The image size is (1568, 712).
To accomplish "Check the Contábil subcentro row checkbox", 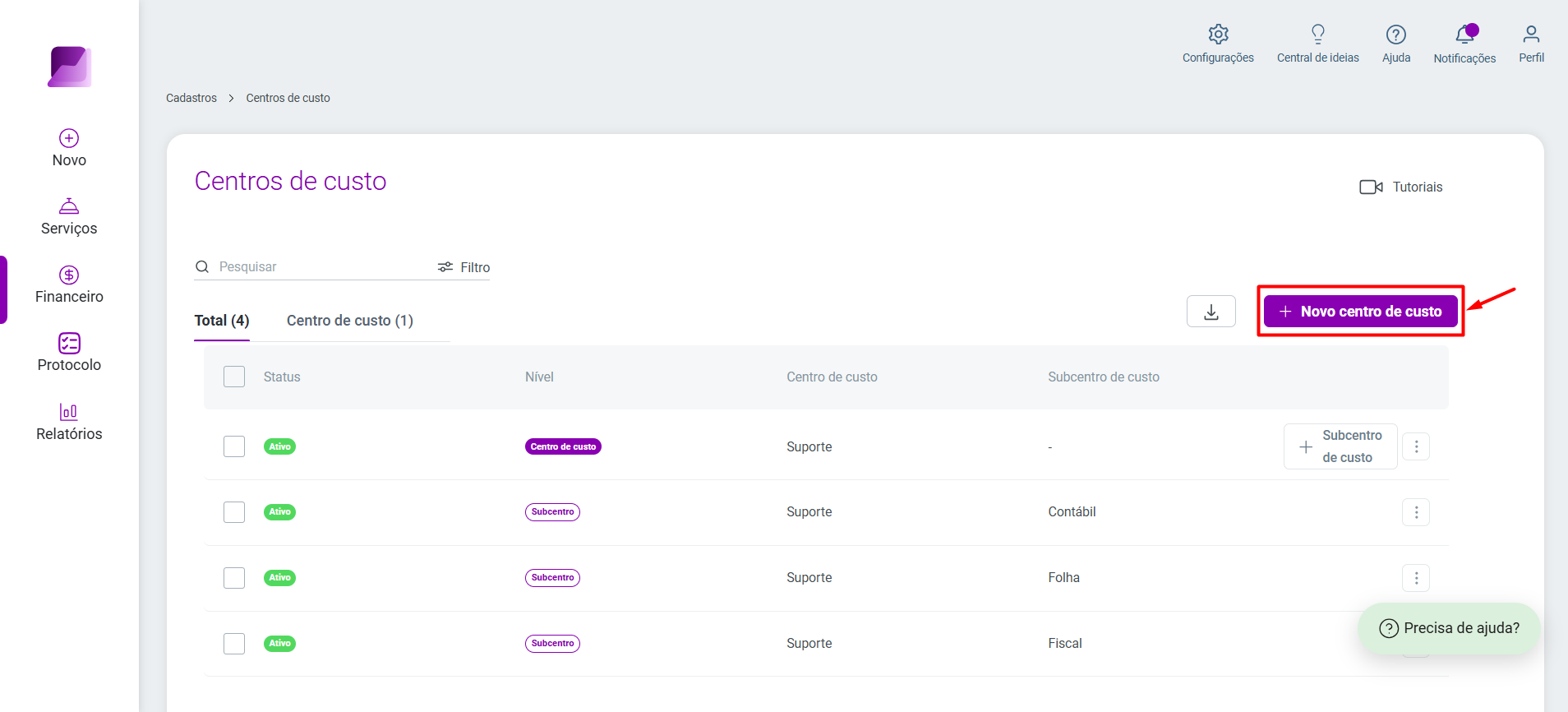I will [234, 512].
